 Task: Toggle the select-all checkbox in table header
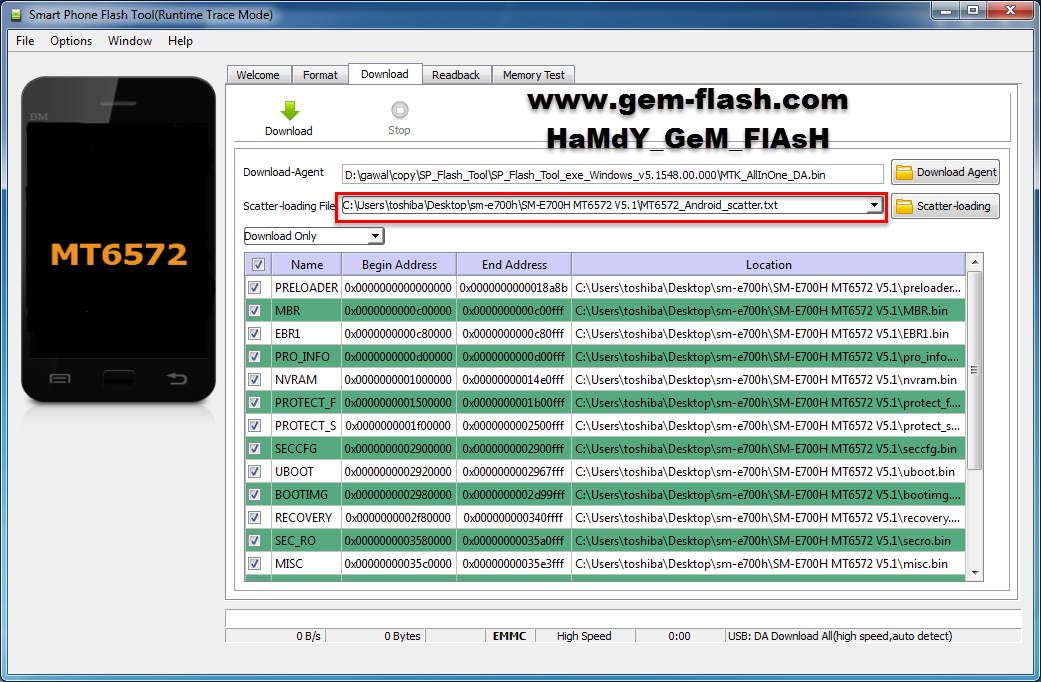258,265
